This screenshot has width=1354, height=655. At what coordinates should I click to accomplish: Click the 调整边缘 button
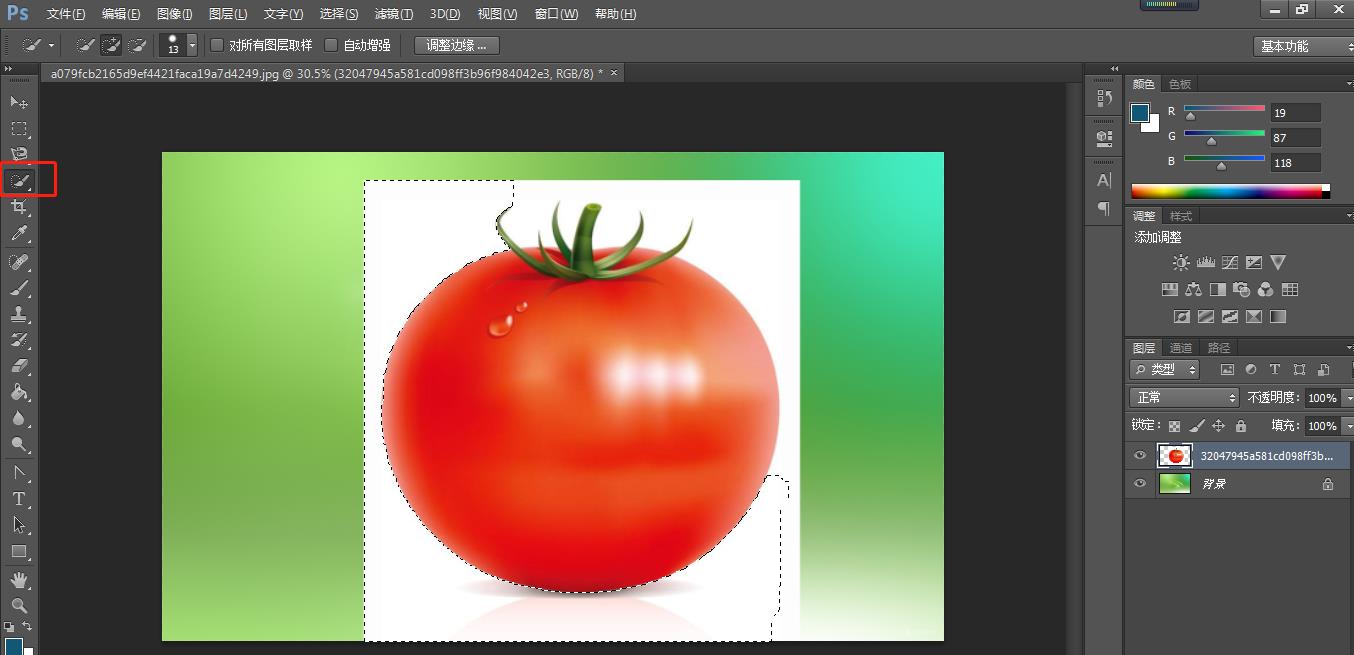point(456,45)
